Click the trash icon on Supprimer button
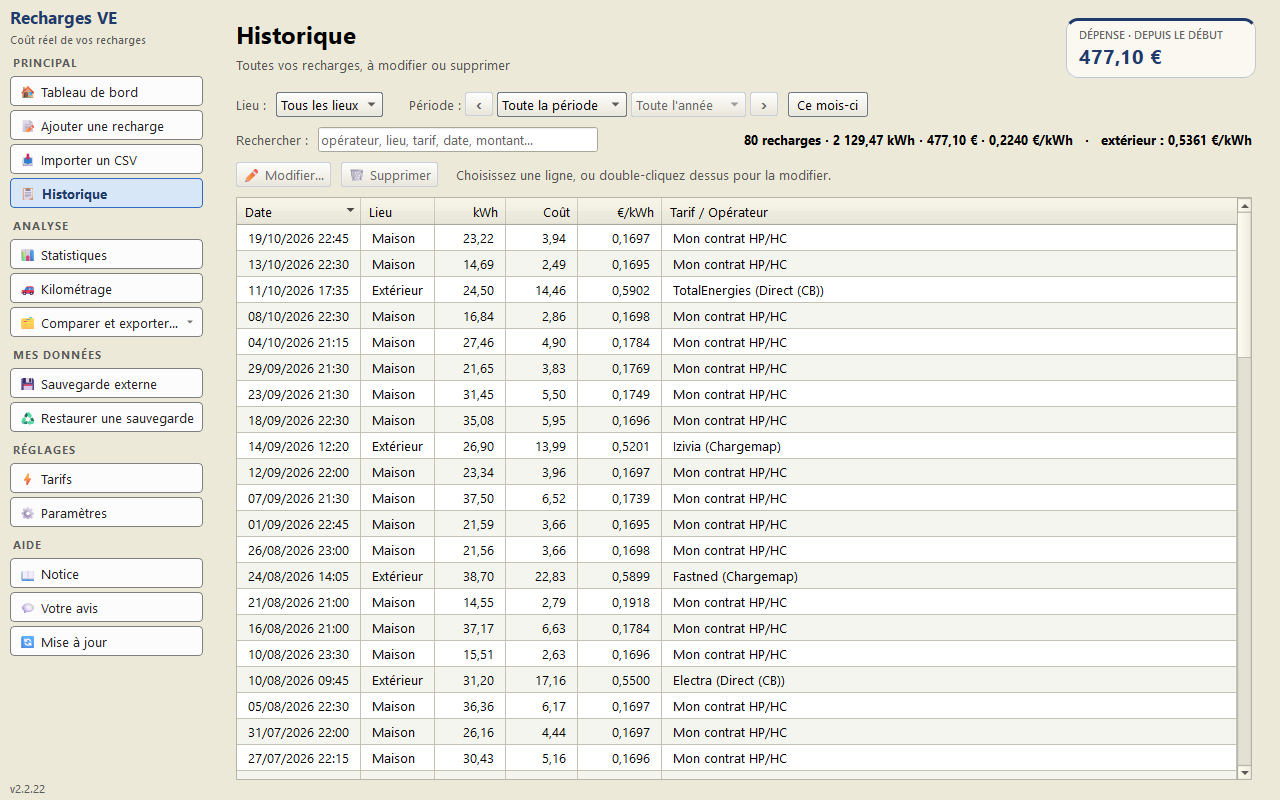The width and height of the screenshot is (1280, 800). pos(356,175)
